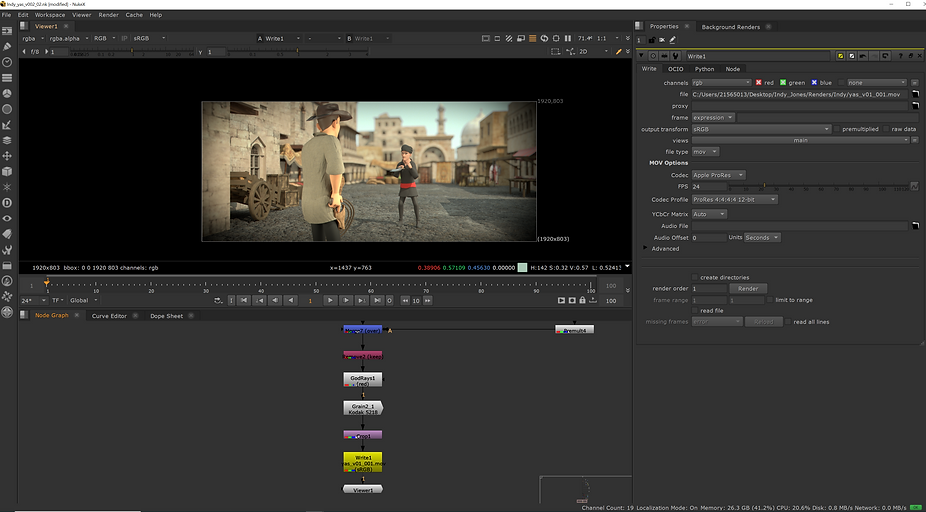
Task: Open the Time nodes menu (clock icon)
Action: (7, 62)
